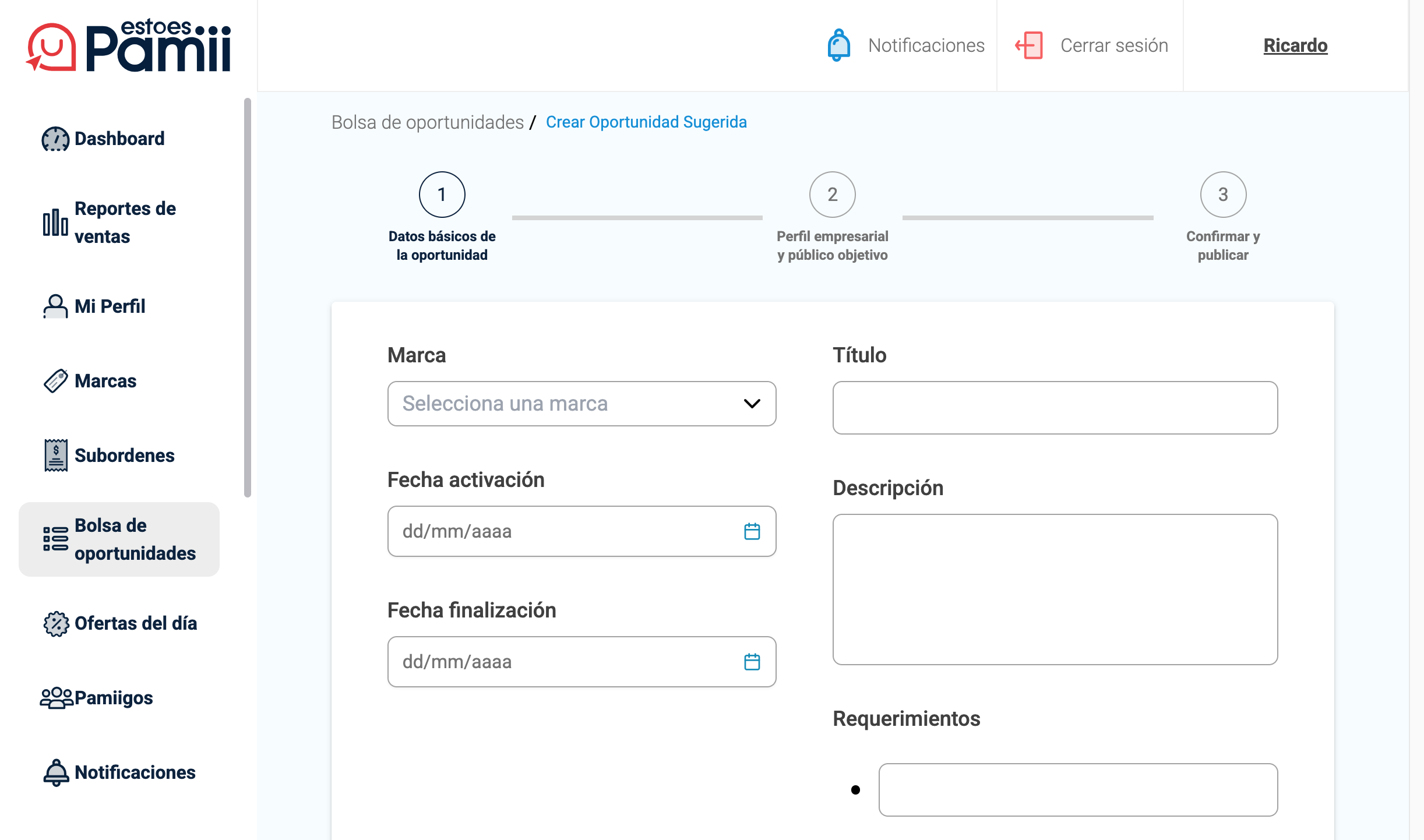This screenshot has width=1424, height=840.
Task: Click the Ricardo username link
Action: click(1296, 45)
